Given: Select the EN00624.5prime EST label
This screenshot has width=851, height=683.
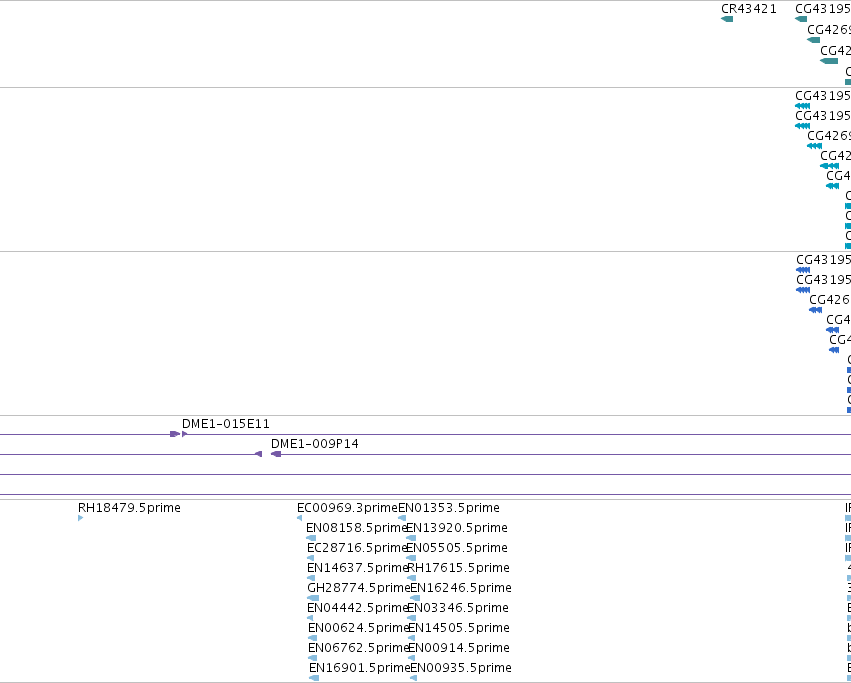Looking at the screenshot, I should click(x=358, y=628).
